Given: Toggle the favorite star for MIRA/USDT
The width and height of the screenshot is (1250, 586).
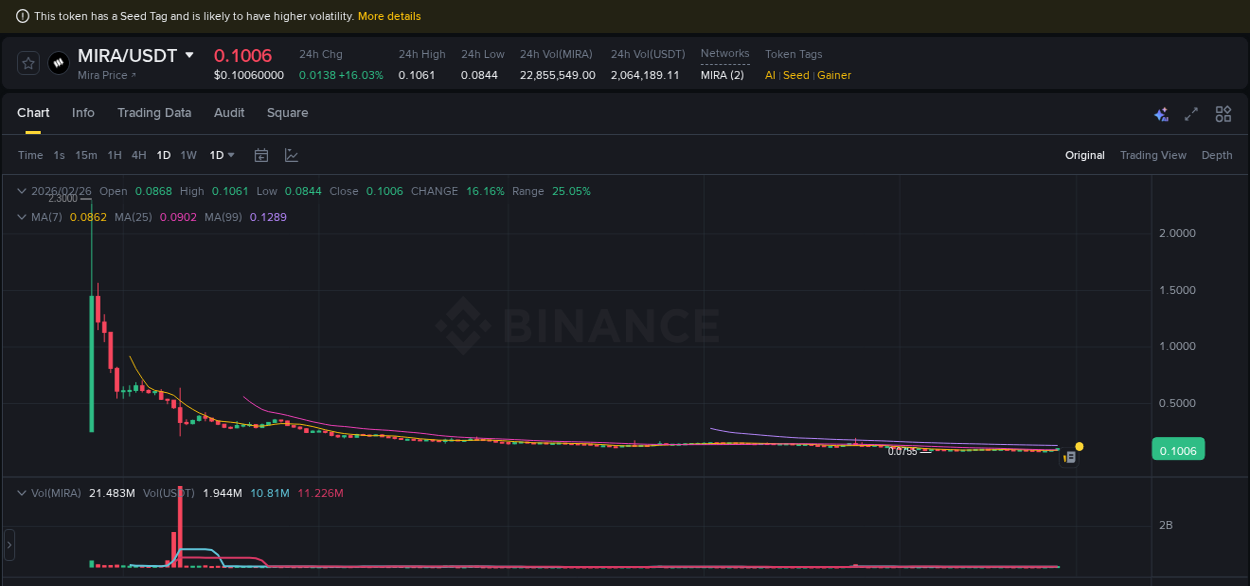Looking at the screenshot, I should (x=28, y=62).
